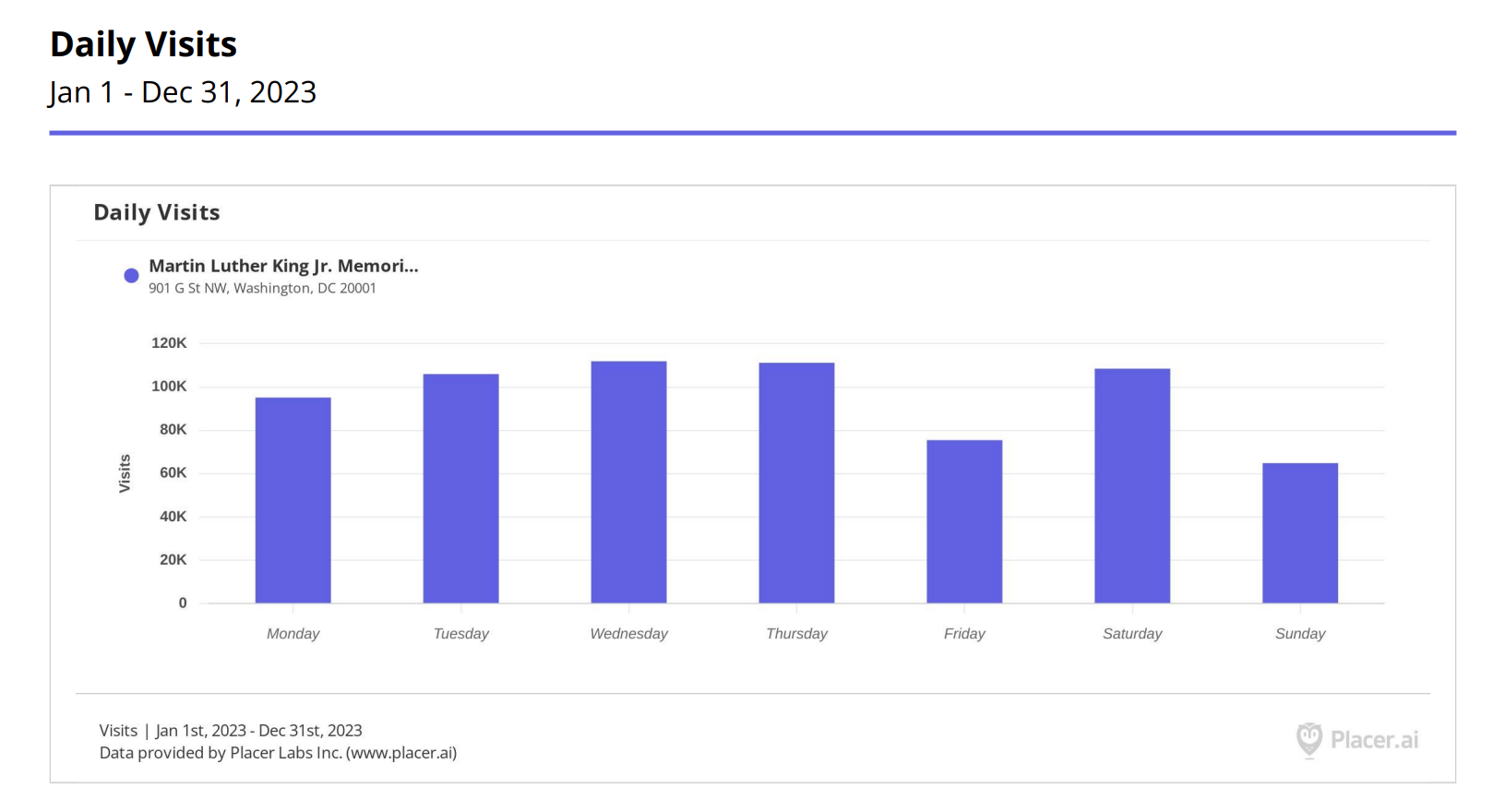Click the Saturday axis label
Image resolution: width=1505 pixels, height=812 pixels.
pyautogui.click(x=1132, y=634)
